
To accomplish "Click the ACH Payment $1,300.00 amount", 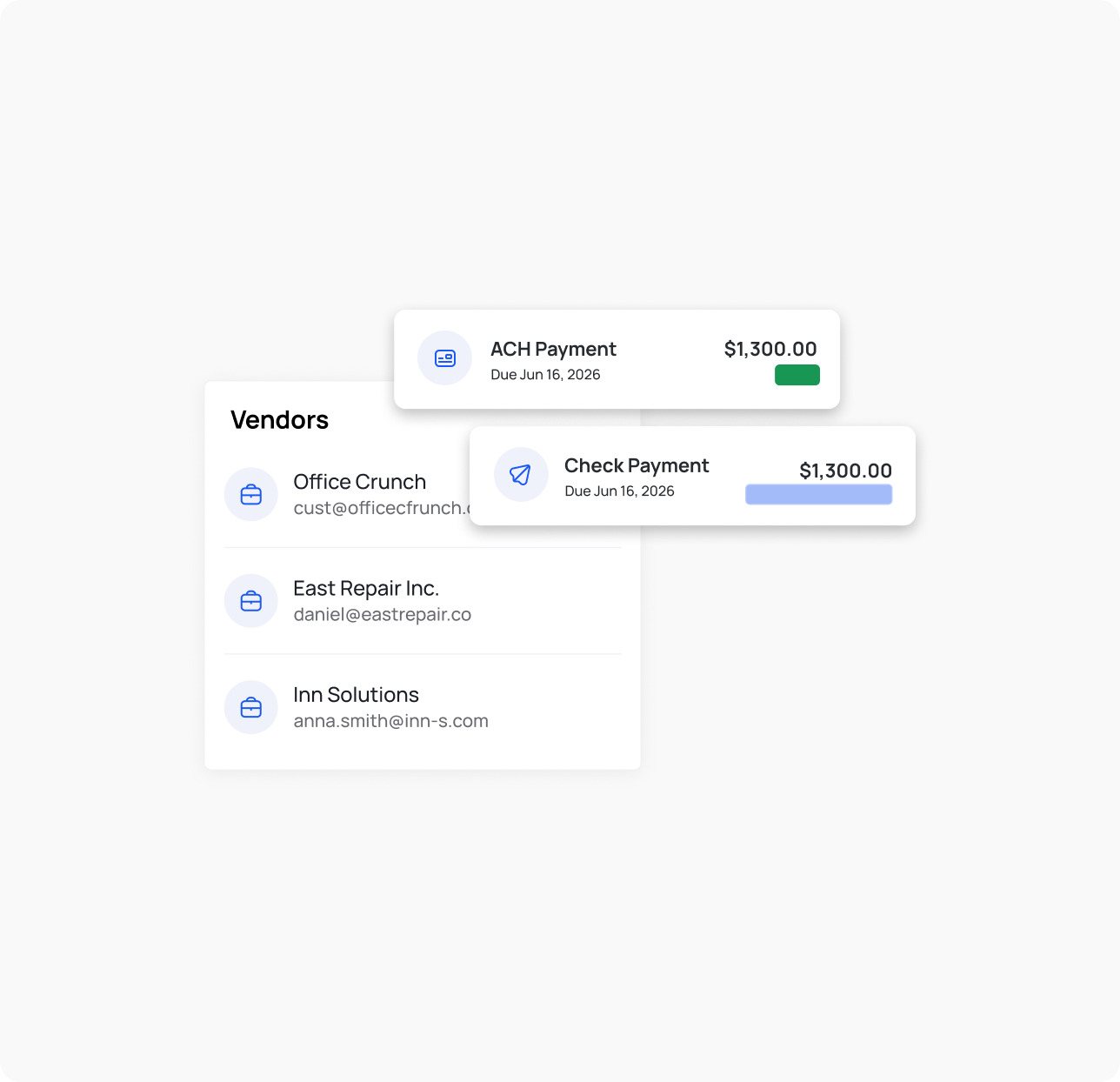I will click(770, 350).
